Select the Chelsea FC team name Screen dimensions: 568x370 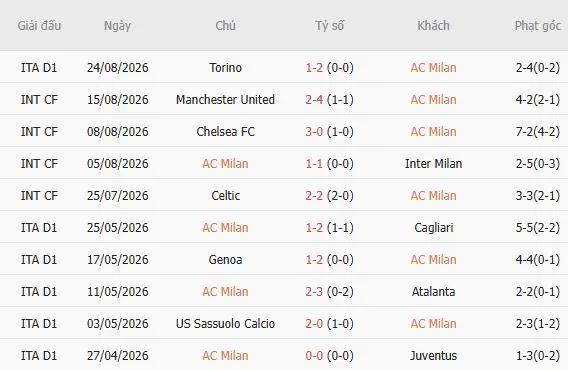225,132
